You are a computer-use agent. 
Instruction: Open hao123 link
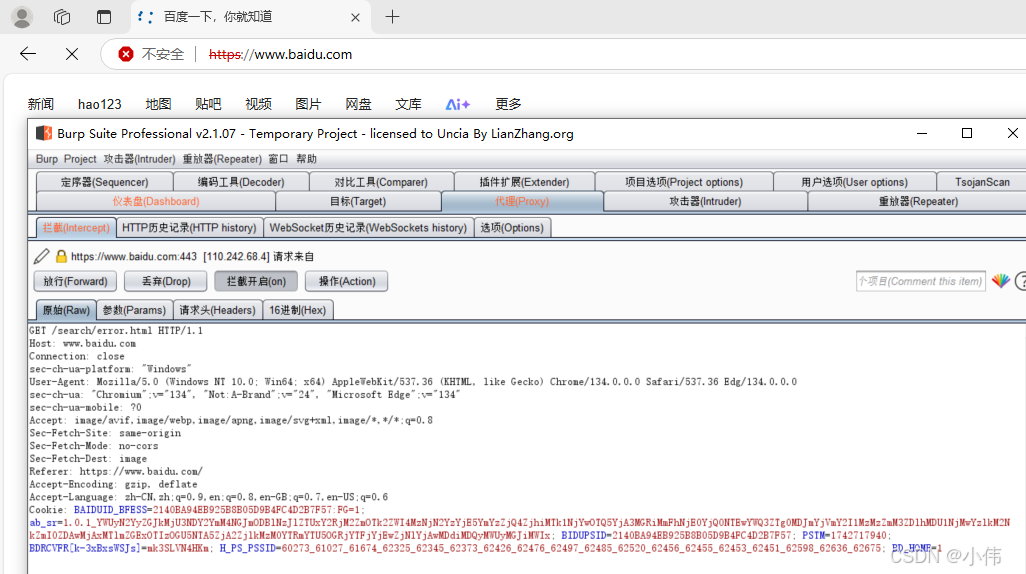pos(99,104)
